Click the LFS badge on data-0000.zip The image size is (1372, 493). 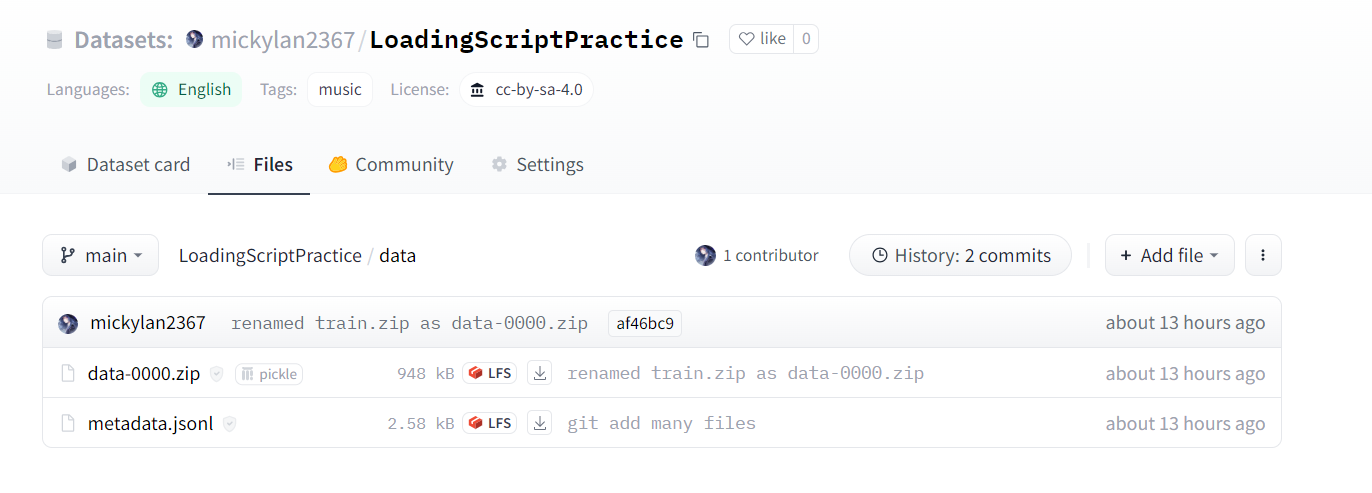[490, 374]
